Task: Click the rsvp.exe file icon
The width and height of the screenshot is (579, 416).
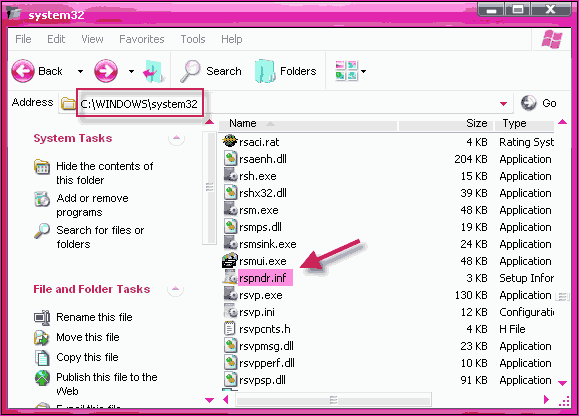Action: coord(230,295)
